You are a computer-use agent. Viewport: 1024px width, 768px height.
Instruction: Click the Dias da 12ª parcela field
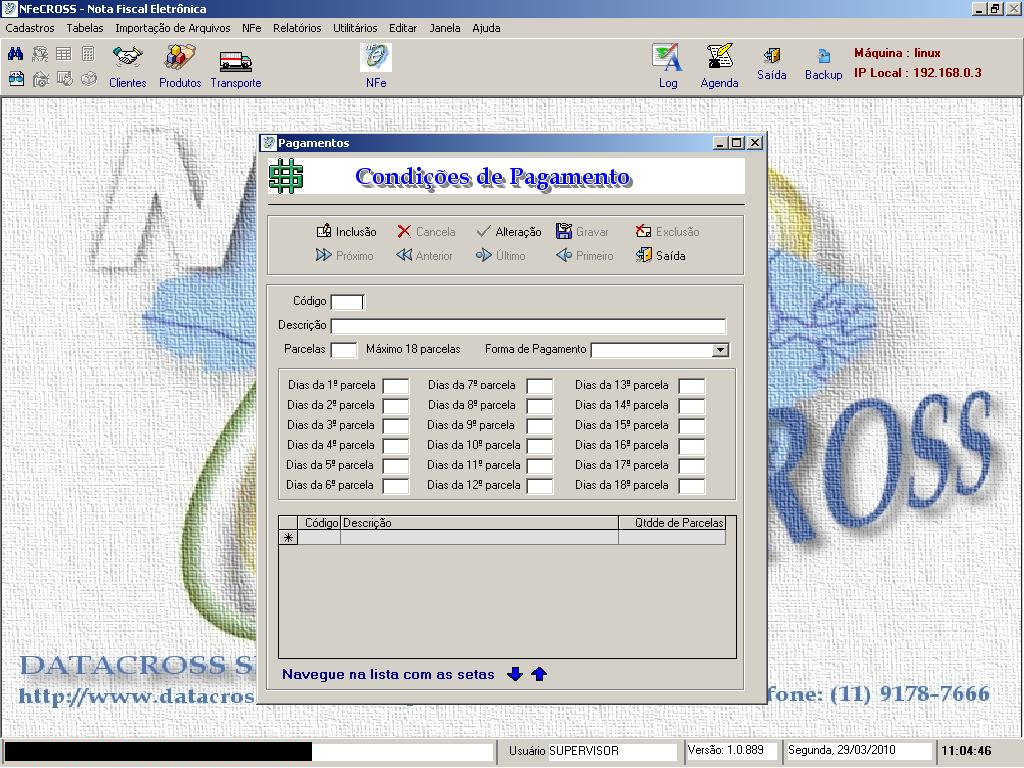(540, 486)
